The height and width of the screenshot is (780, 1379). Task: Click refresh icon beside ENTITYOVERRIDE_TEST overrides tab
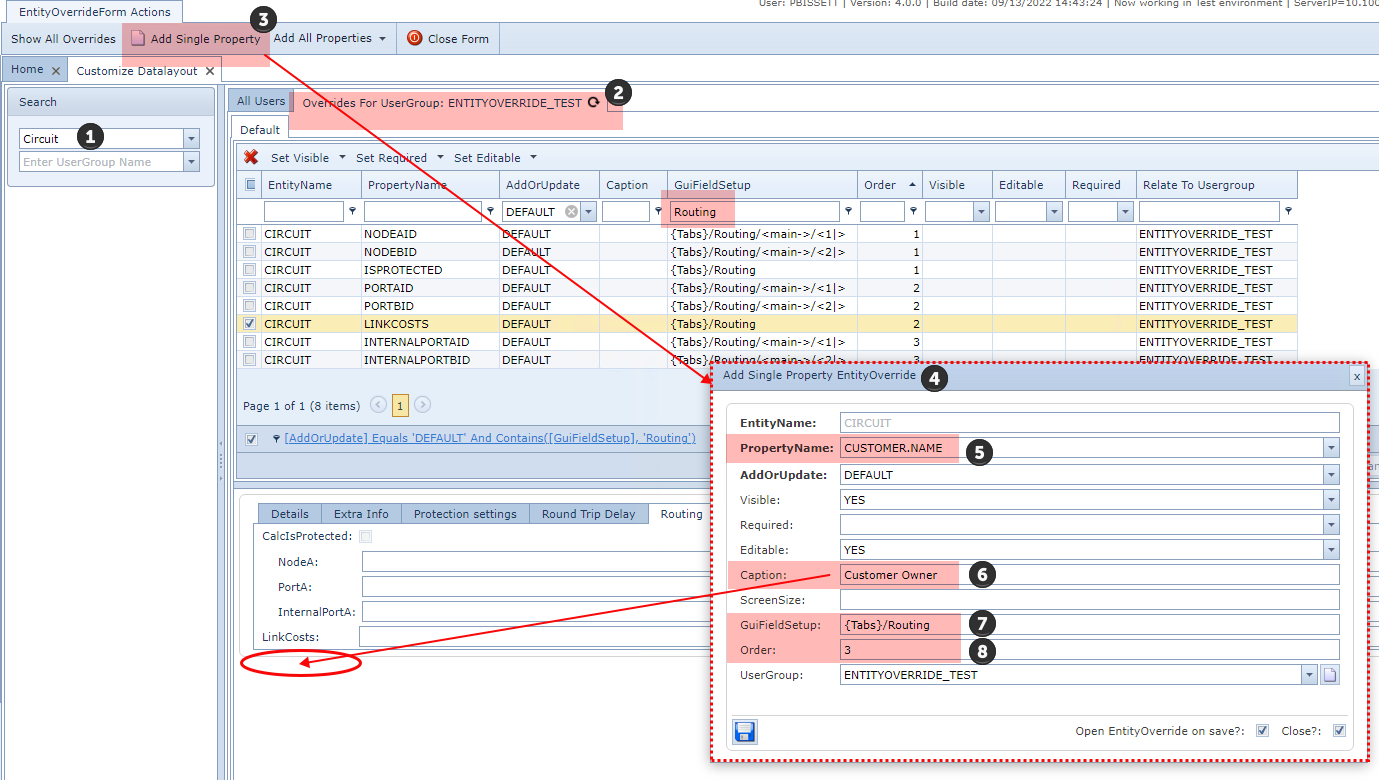tap(594, 102)
